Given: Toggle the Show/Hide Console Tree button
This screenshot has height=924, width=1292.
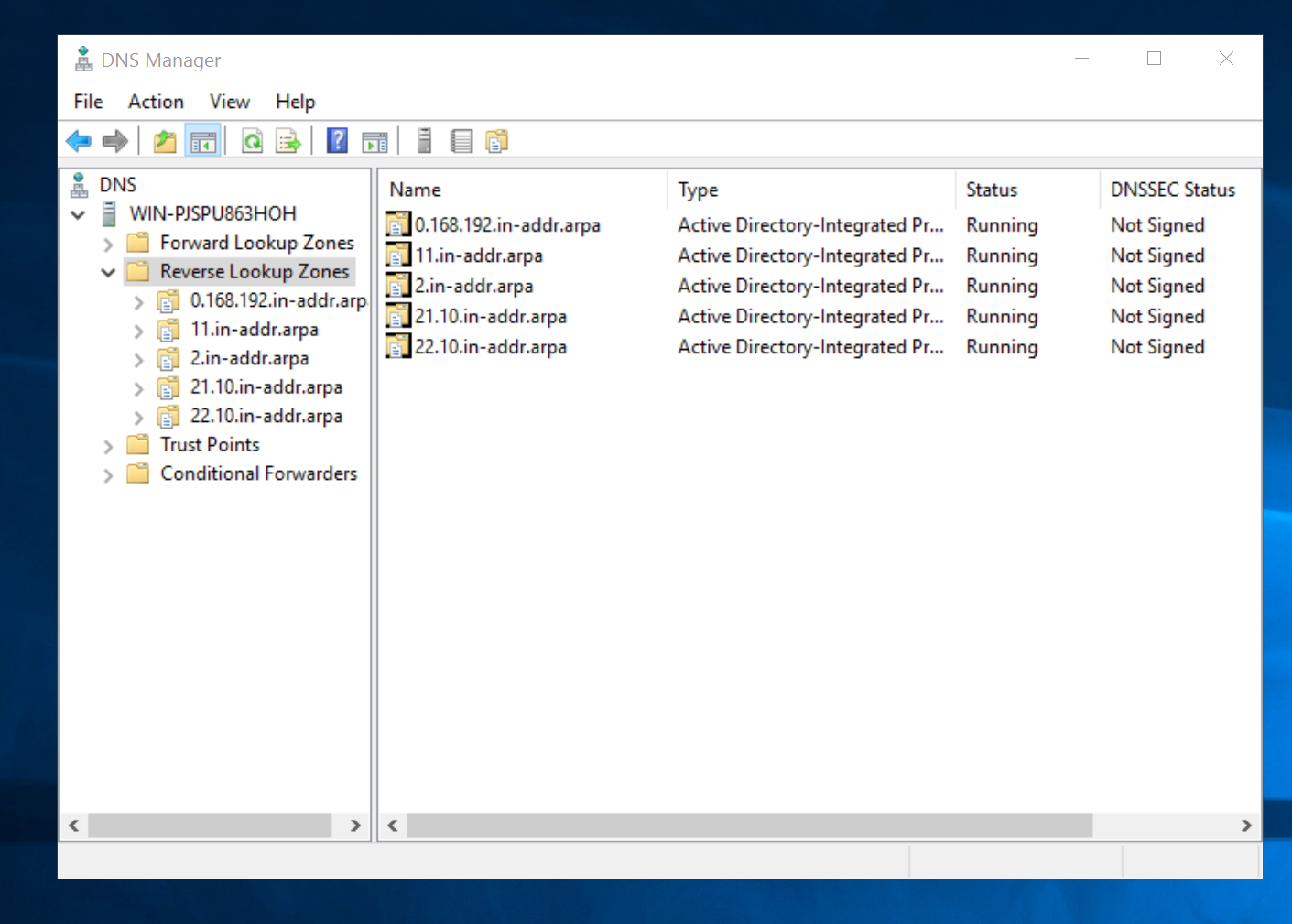Looking at the screenshot, I should 203,141.
